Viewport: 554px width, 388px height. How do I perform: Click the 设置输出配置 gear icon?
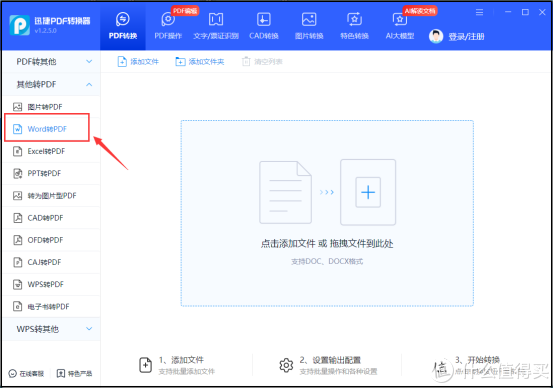point(286,365)
